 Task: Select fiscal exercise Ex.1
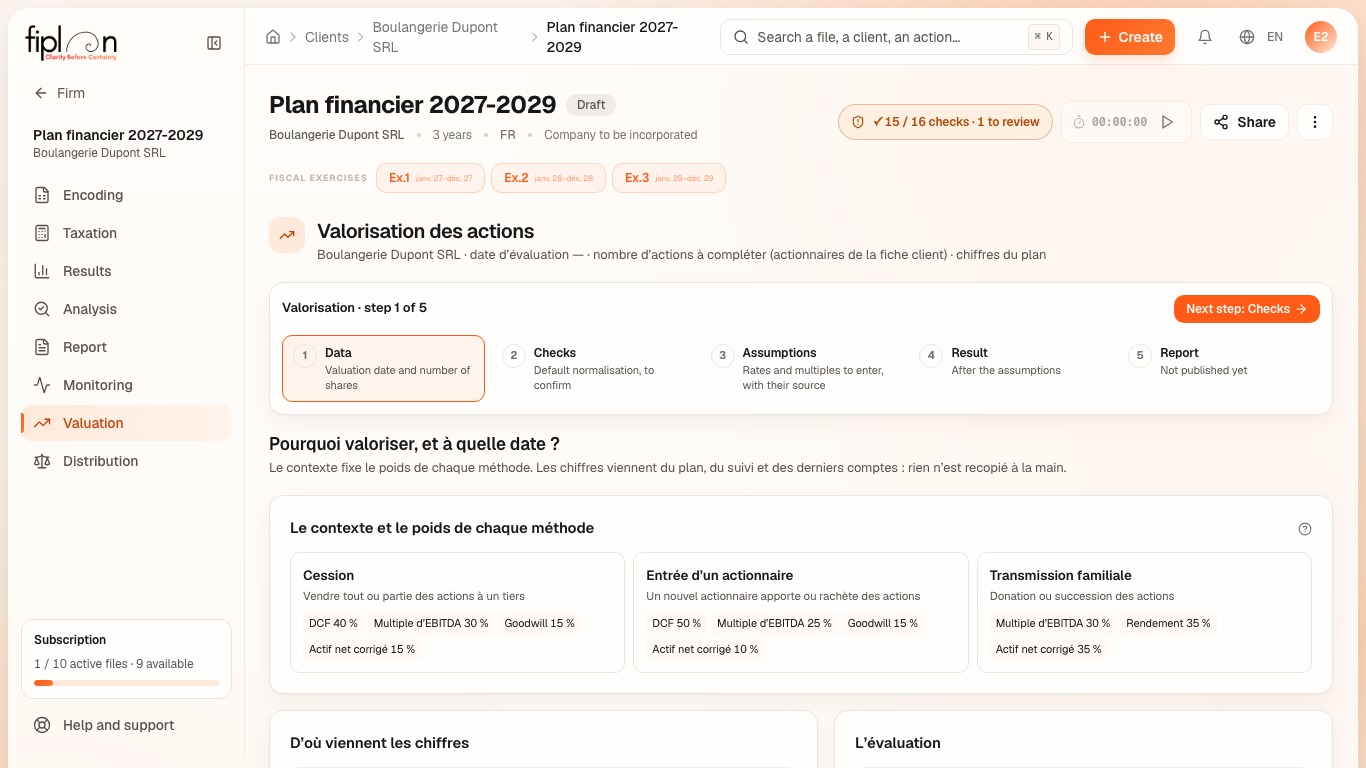point(430,178)
